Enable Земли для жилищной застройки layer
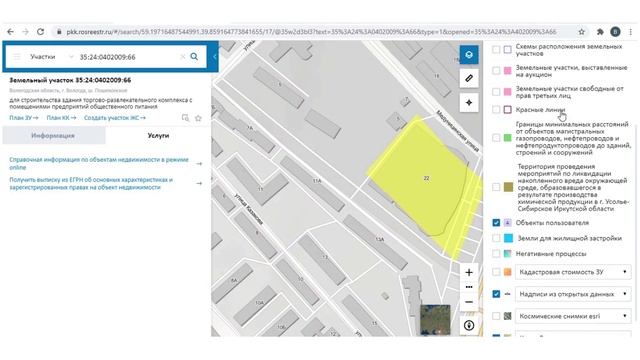The height and width of the screenshot is (360, 640). (496, 238)
